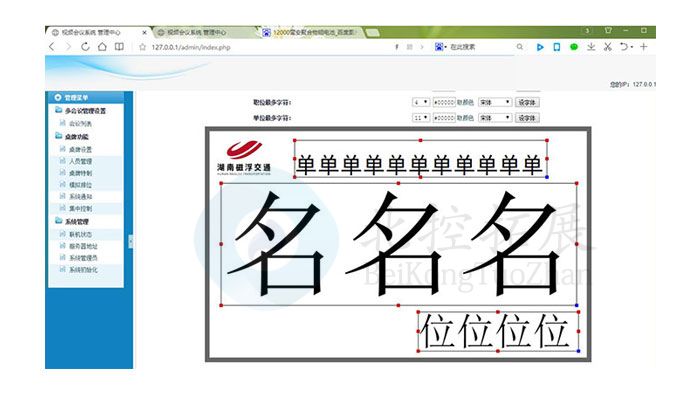Switch to the second 视频会议系统 tab

point(196,33)
